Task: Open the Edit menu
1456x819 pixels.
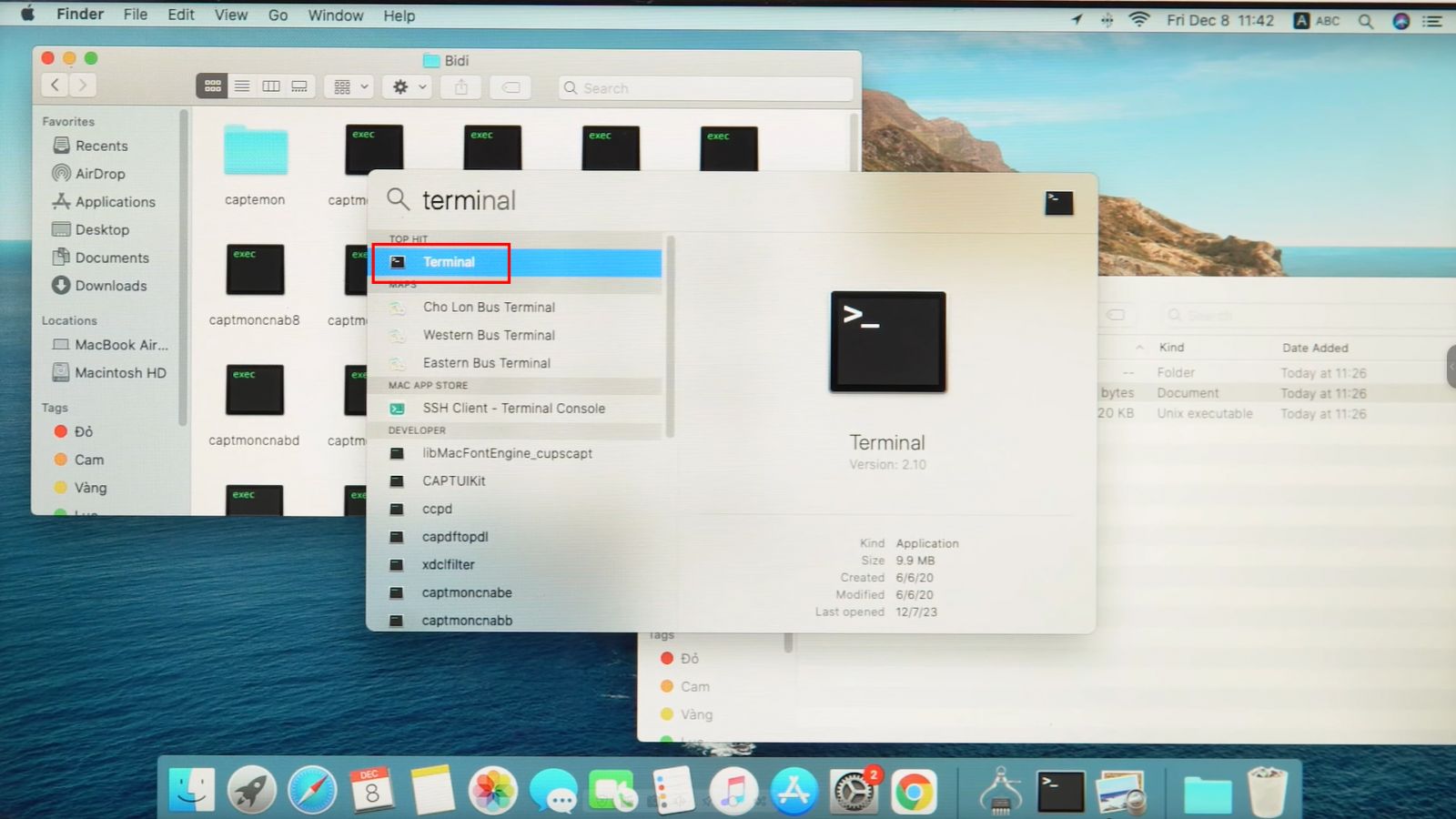Action: [x=181, y=15]
